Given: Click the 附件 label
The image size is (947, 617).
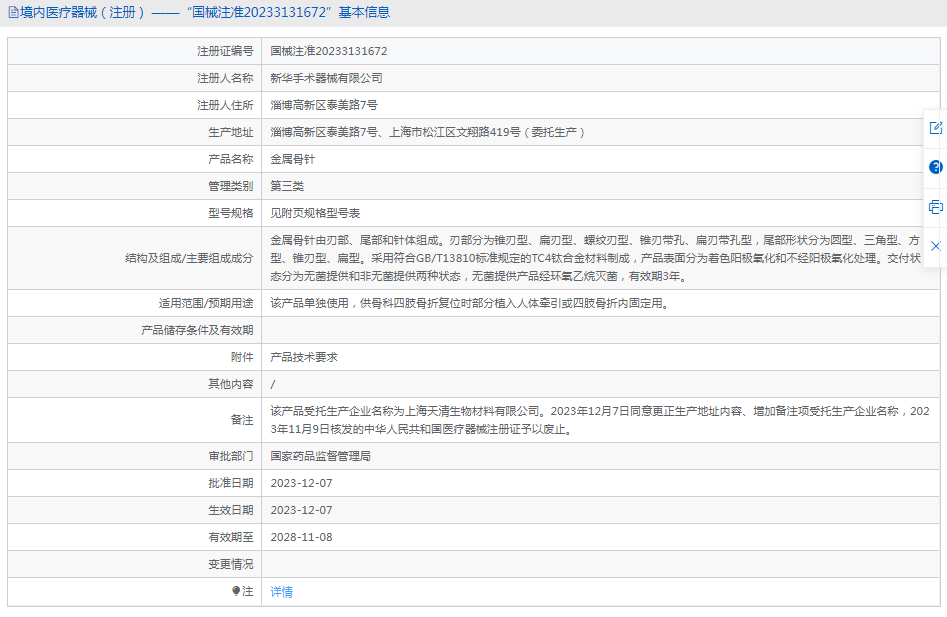Looking at the screenshot, I should (242, 357).
